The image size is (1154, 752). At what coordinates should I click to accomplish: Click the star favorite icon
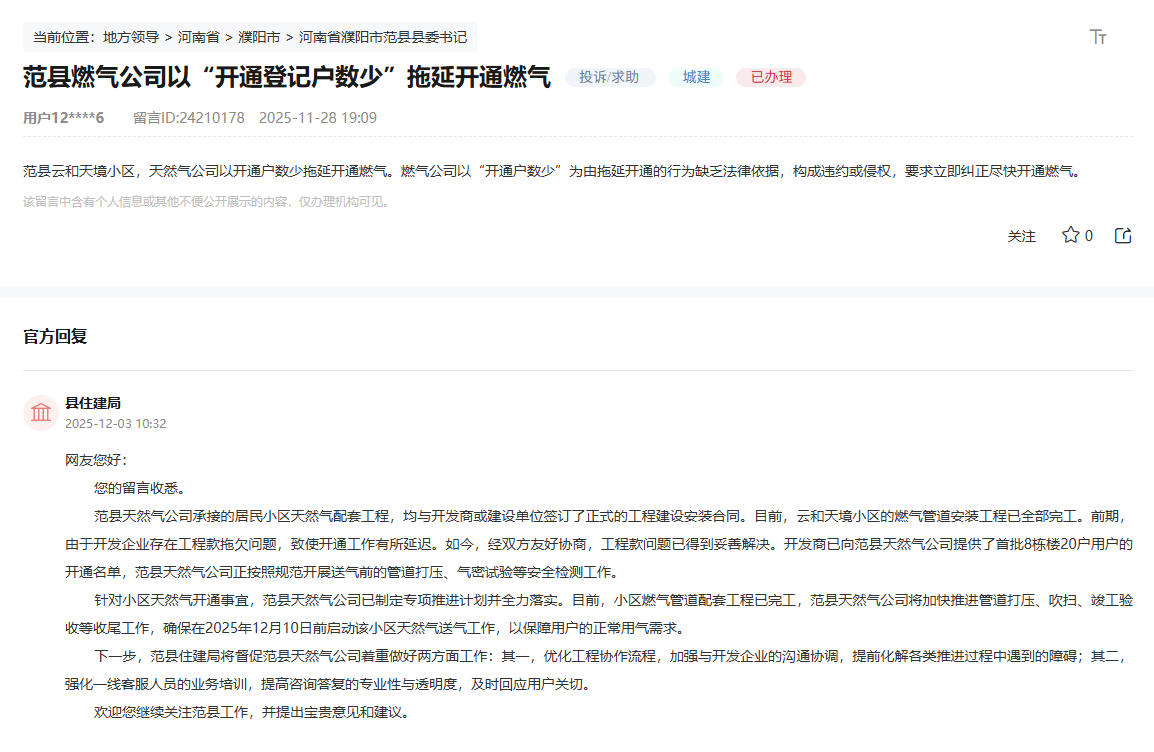coord(1070,235)
